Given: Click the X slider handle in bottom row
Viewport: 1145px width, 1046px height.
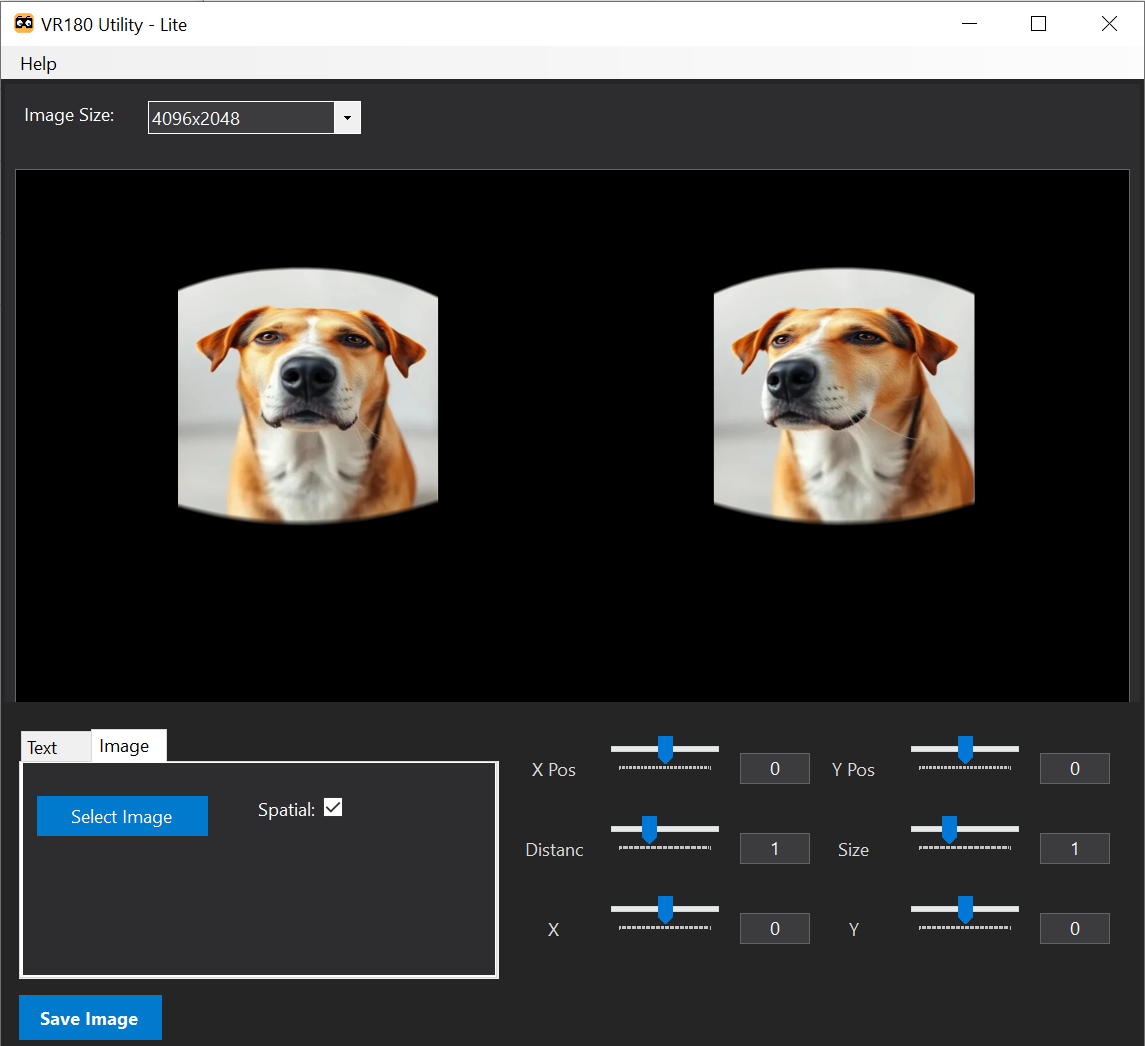Looking at the screenshot, I should coord(665,910).
